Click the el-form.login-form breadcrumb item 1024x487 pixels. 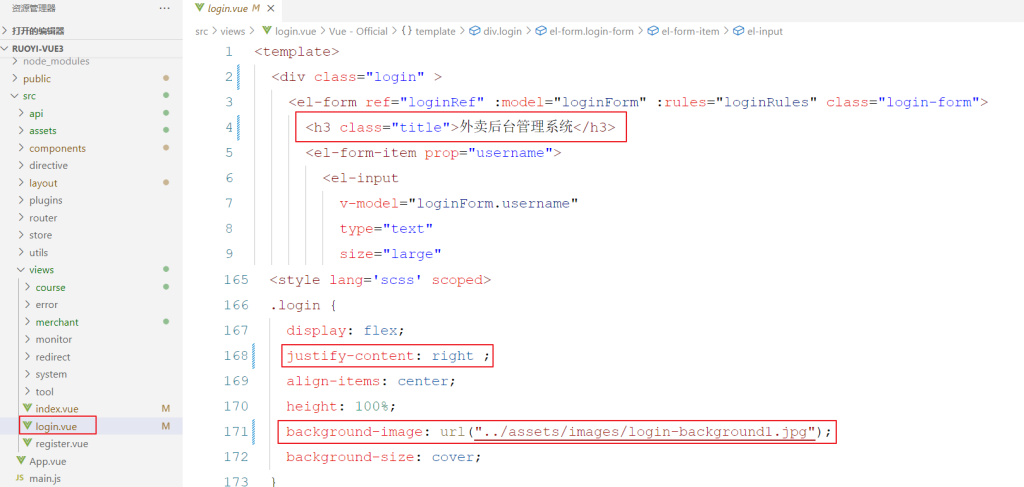coord(591,31)
